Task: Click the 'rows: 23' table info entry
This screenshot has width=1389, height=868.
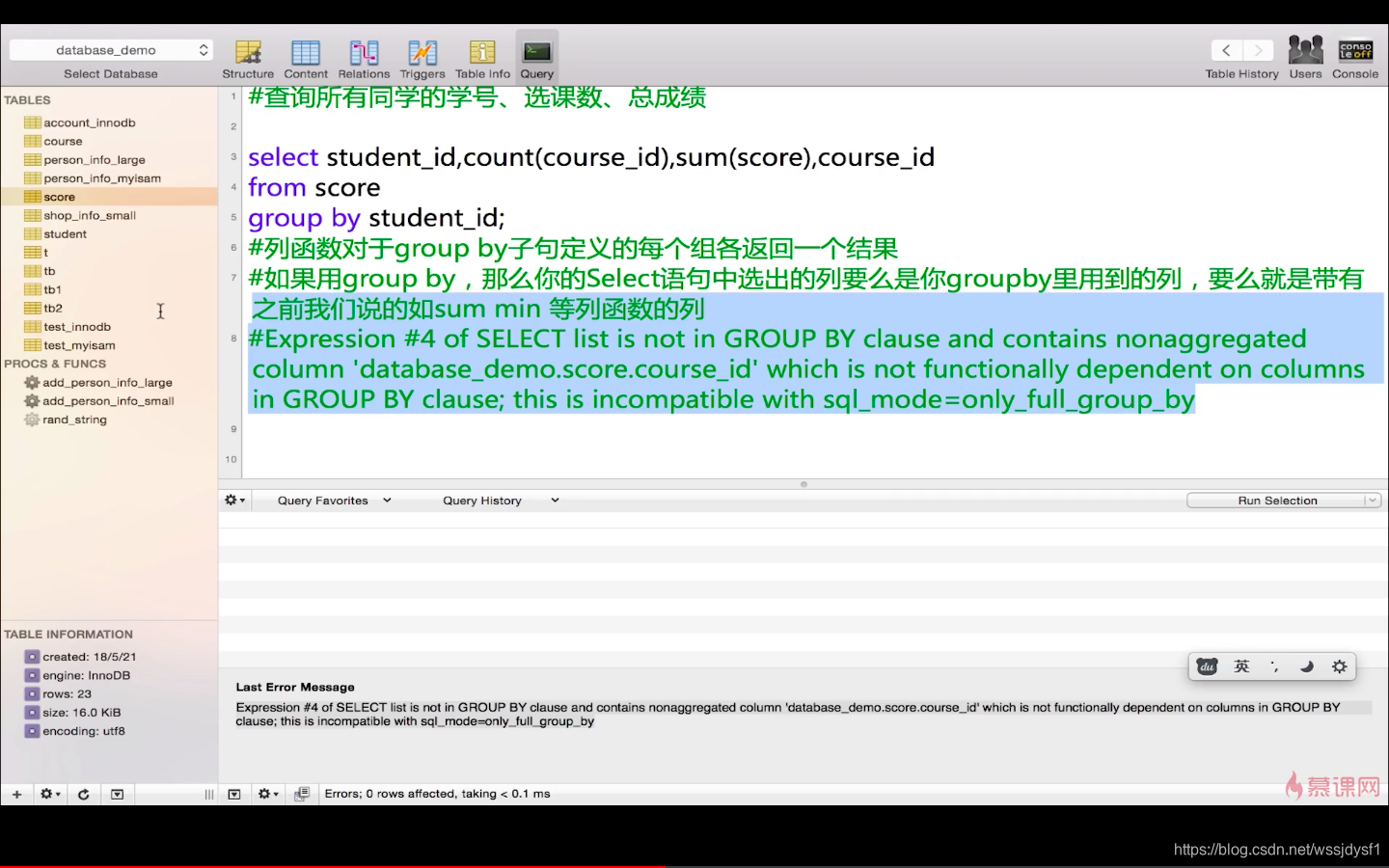Action: [x=67, y=694]
